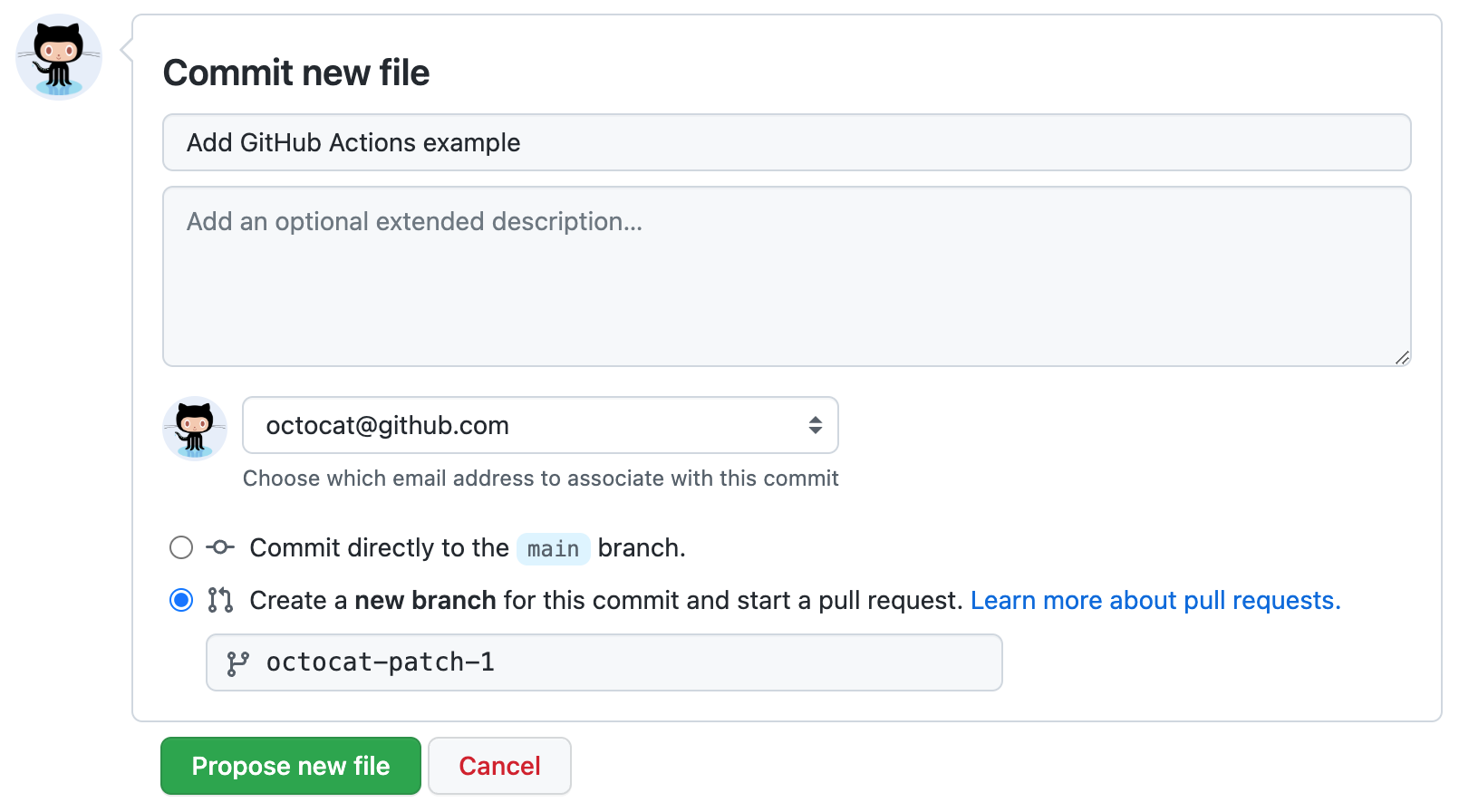Edit the octocat-patch-1 branch name field

pyautogui.click(x=598, y=662)
